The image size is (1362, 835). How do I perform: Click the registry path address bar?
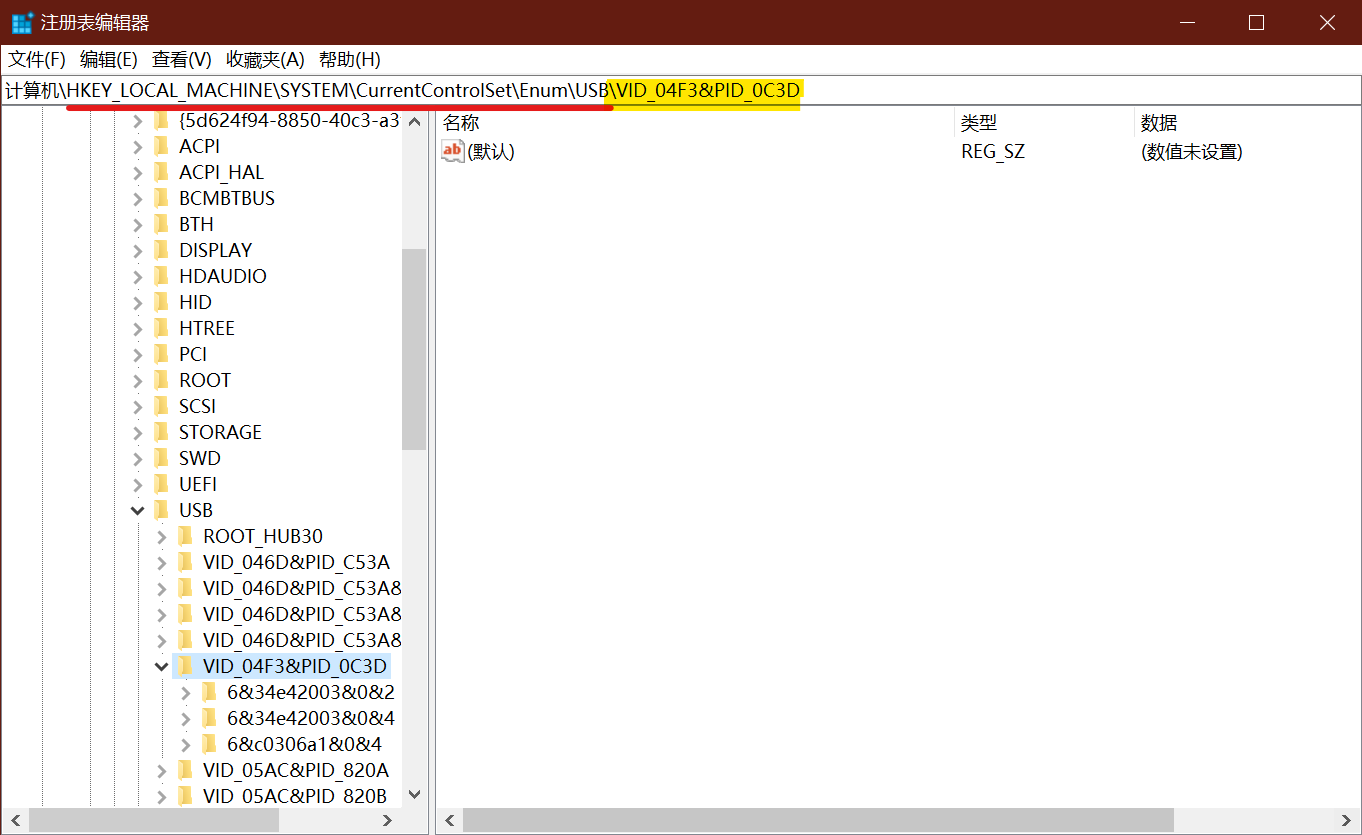coord(681,91)
